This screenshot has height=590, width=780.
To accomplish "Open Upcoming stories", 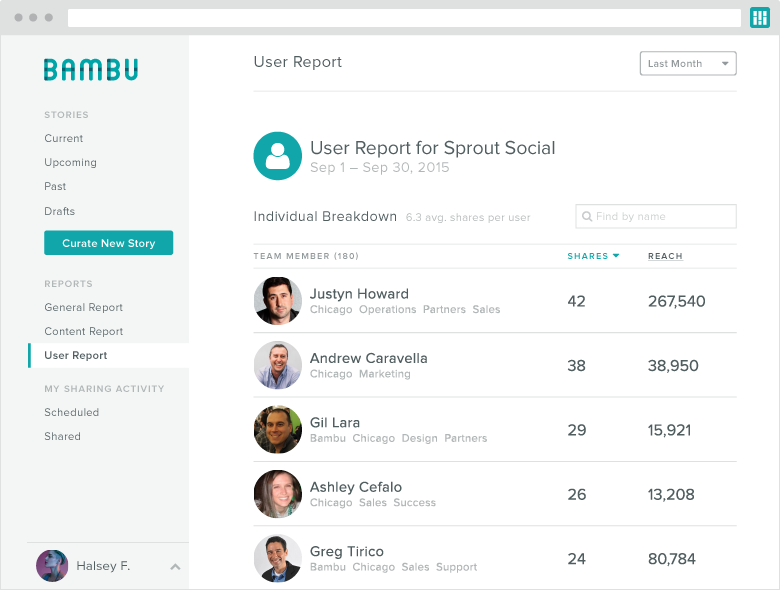I will tap(71, 163).
